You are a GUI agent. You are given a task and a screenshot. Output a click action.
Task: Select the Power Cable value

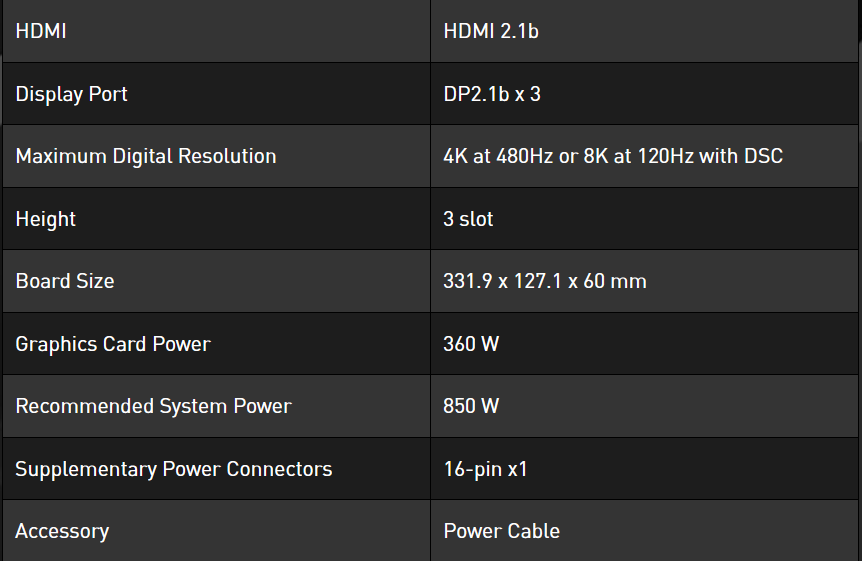point(501,531)
